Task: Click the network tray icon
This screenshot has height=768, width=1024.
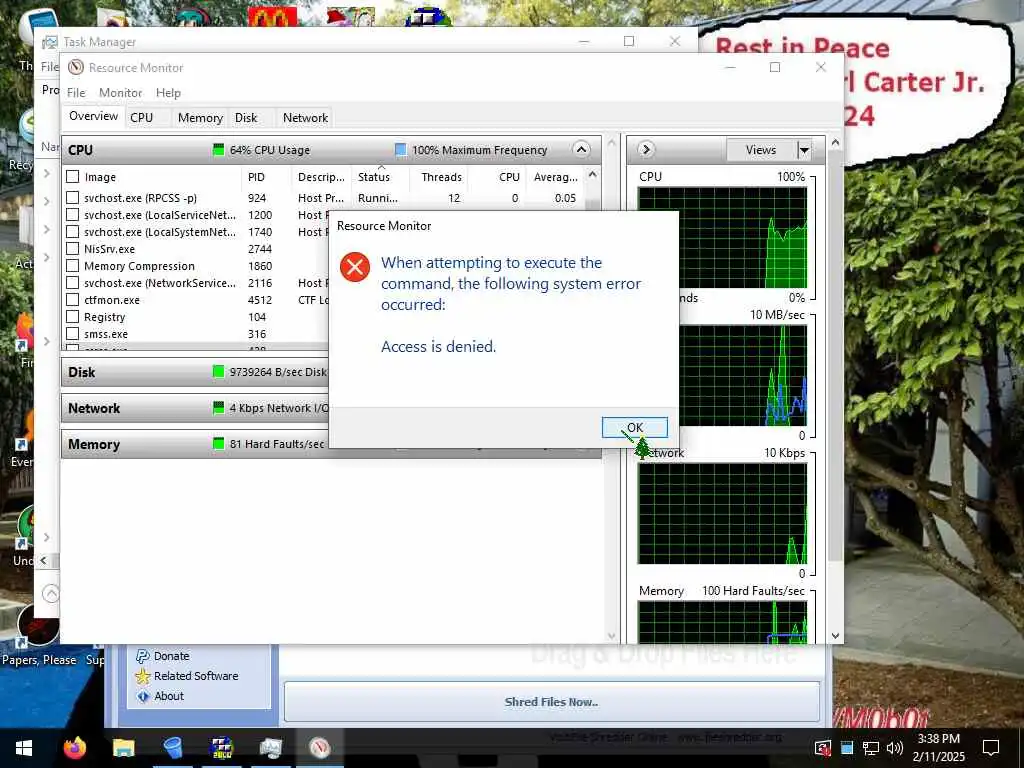Action: (871, 748)
